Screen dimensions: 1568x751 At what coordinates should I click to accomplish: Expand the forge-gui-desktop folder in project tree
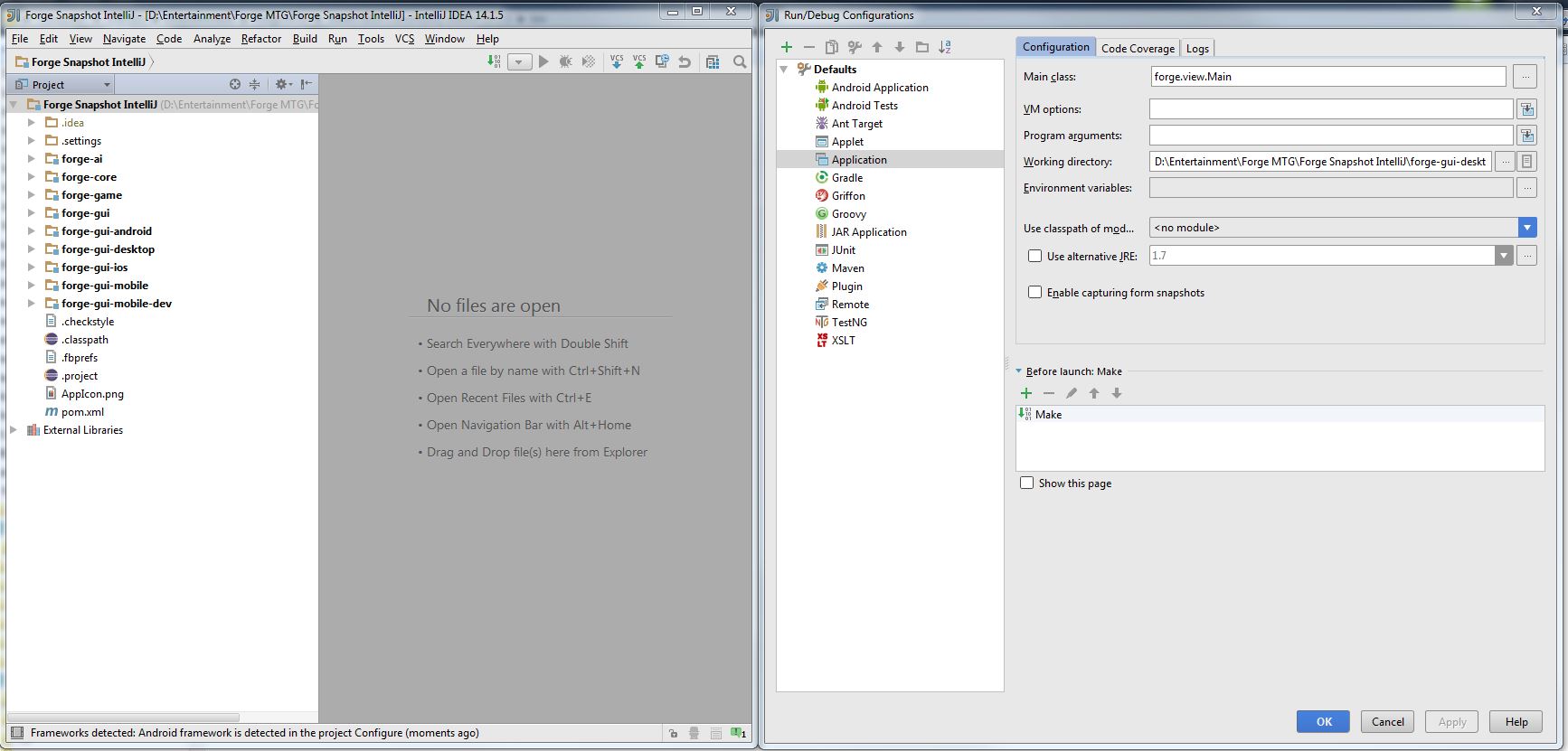[x=32, y=249]
